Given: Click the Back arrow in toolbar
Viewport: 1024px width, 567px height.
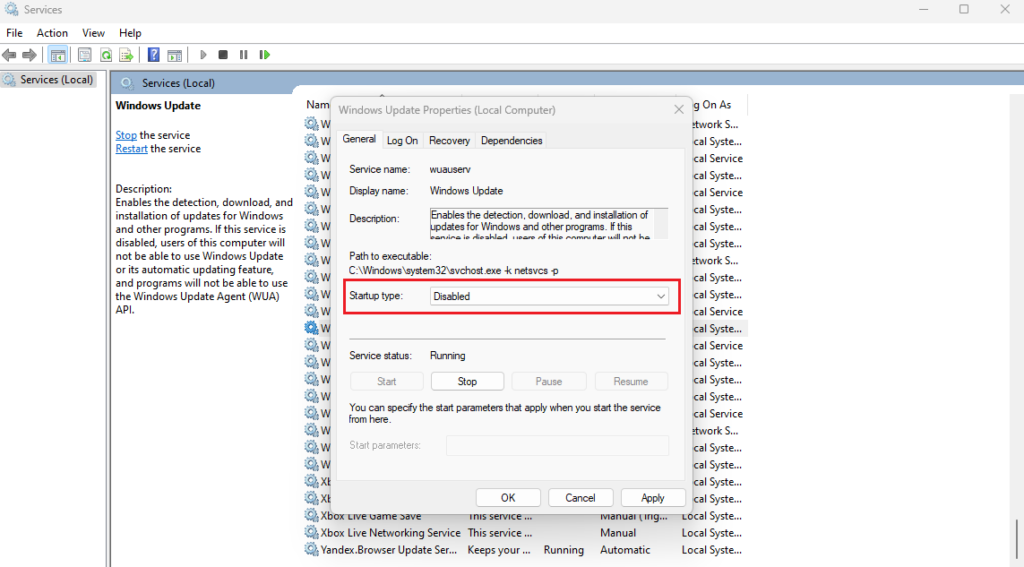Looking at the screenshot, I should click(10, 55).
